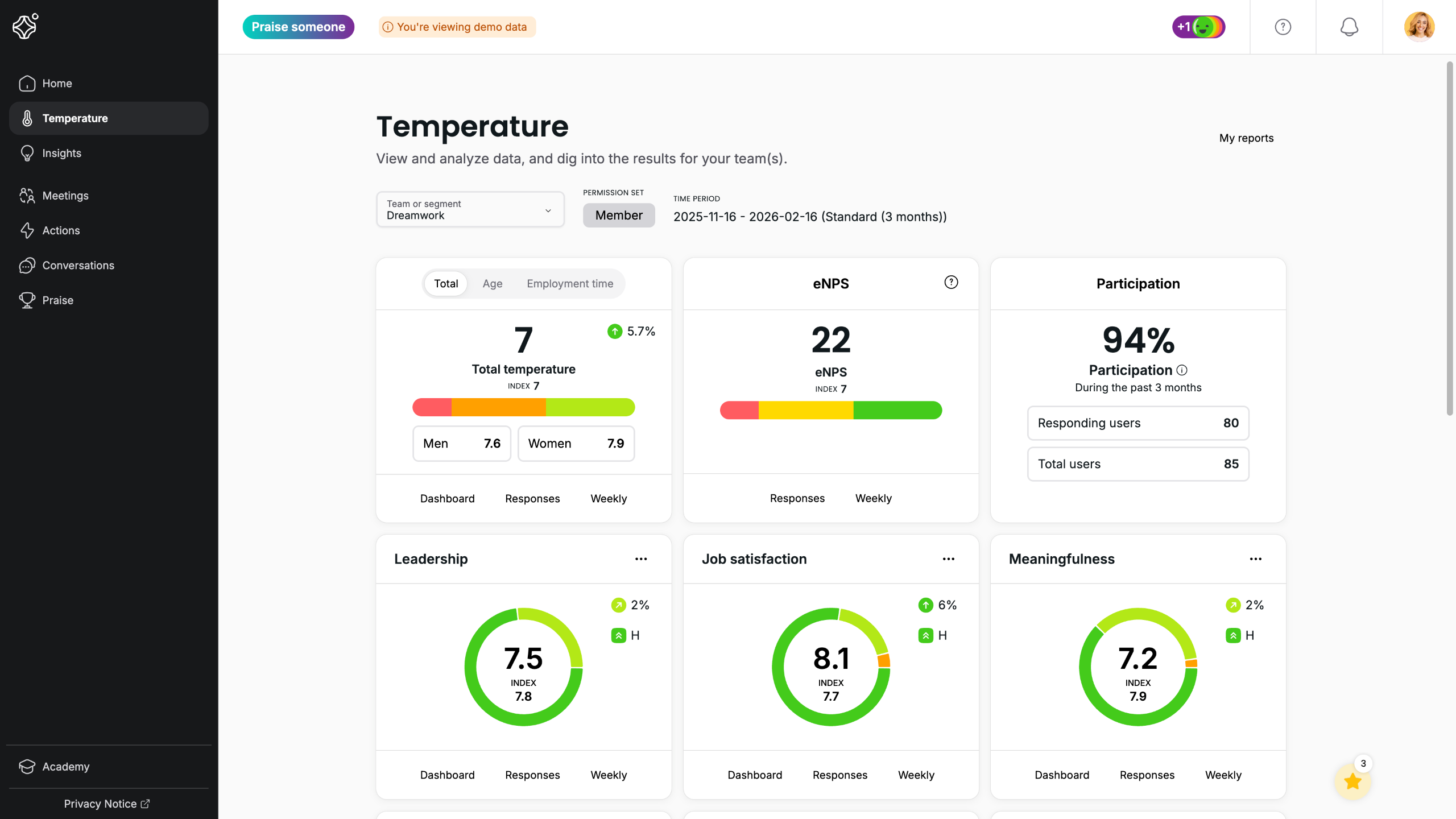1456x819 pixels.
Task: Click the +1 mood emoji badge
Action: (x=1198, y=27)
